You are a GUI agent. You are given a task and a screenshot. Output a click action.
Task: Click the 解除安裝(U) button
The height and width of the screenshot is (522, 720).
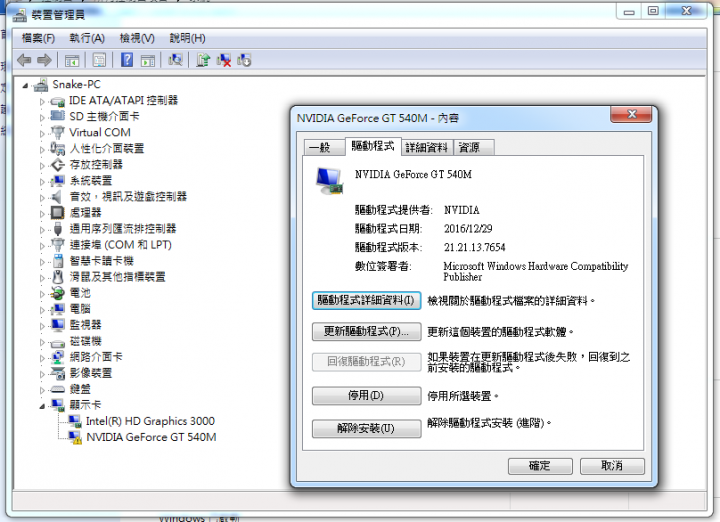pyautogui.click(x=366, y=429)
